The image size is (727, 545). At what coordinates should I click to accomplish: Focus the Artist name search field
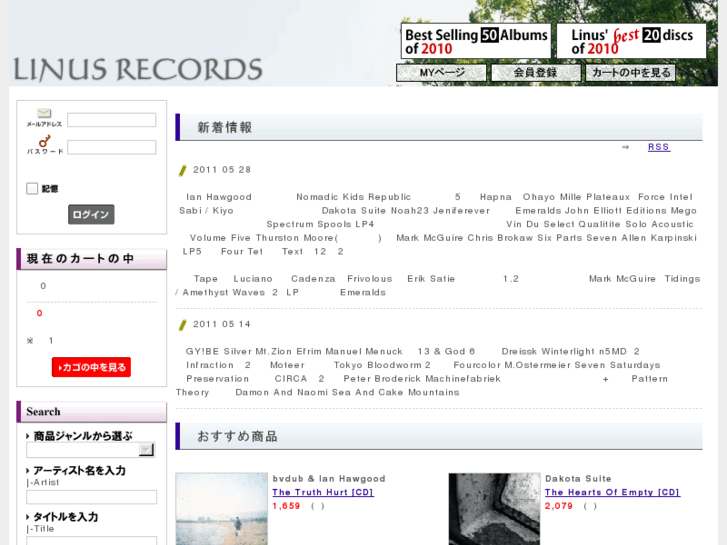click(x=91, y=497)
